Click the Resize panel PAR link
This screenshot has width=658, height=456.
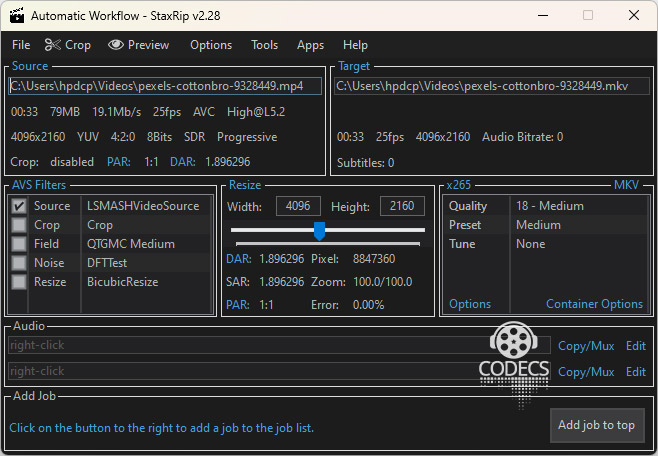click(x=238, y=305)
